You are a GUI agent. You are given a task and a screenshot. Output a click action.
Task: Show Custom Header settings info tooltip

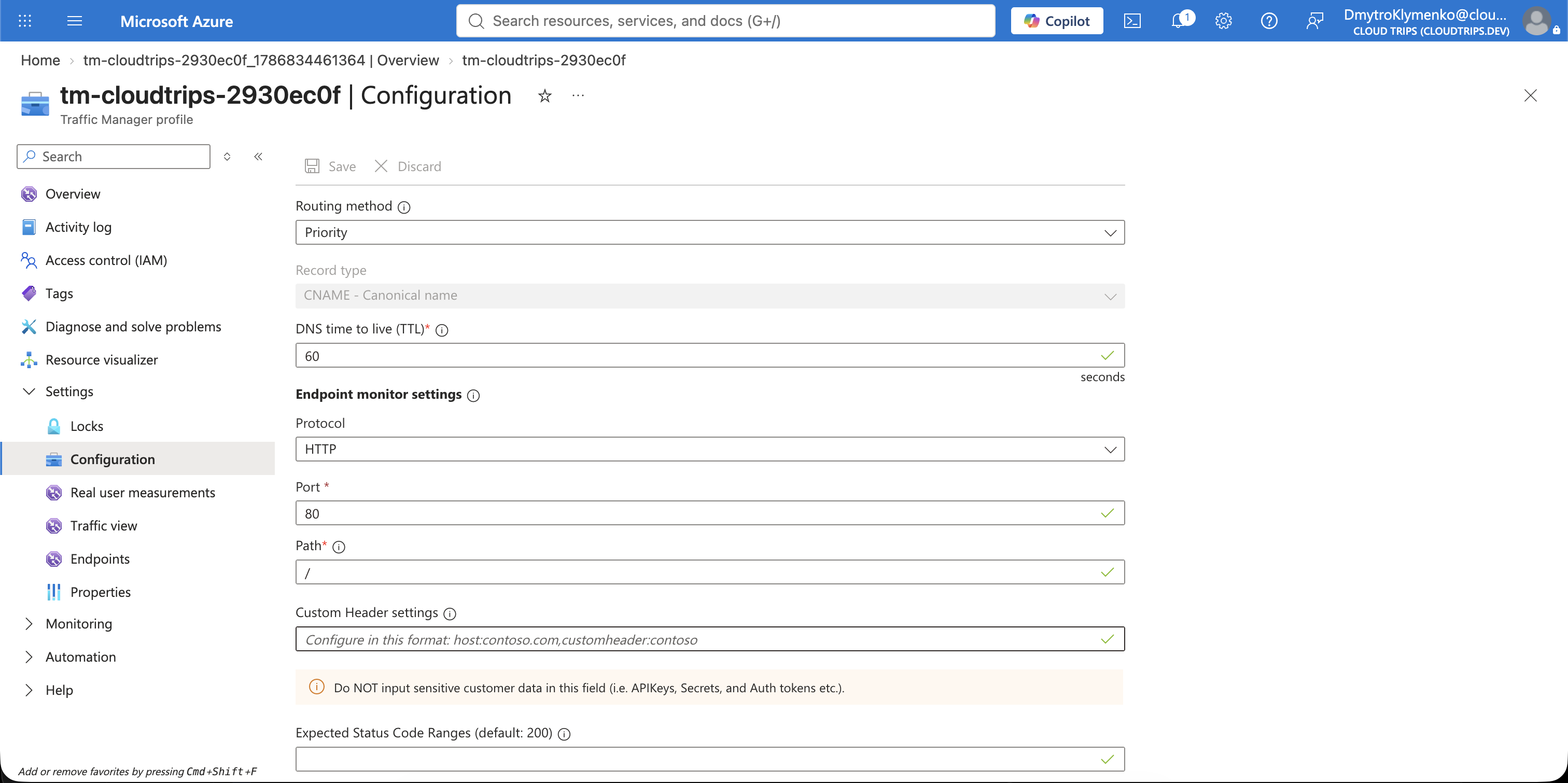[450, 614]
